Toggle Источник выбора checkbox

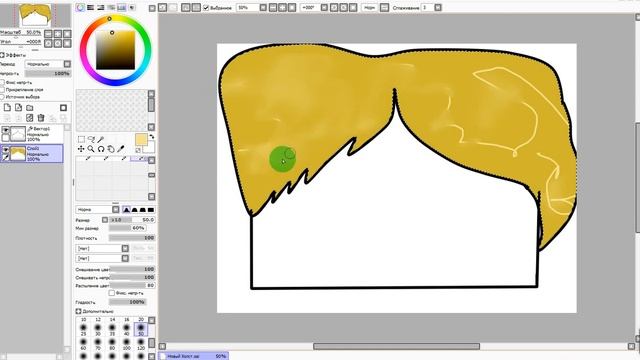click(x=2, y=97)
